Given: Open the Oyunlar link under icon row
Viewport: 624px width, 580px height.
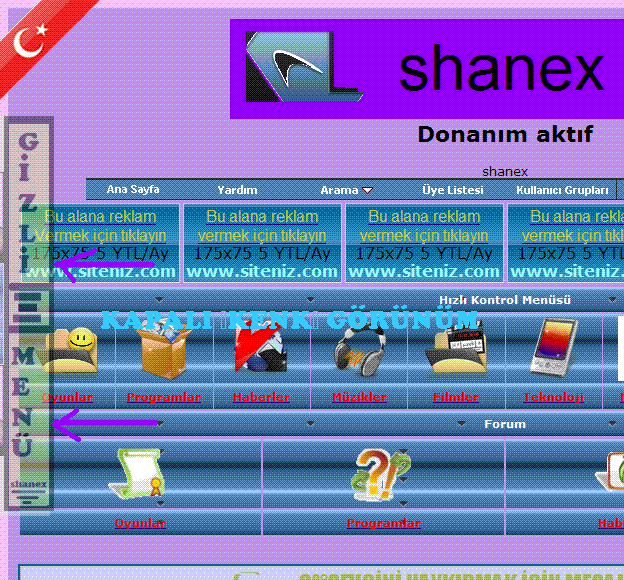Looking at the screenshot, I should point(68,397).
